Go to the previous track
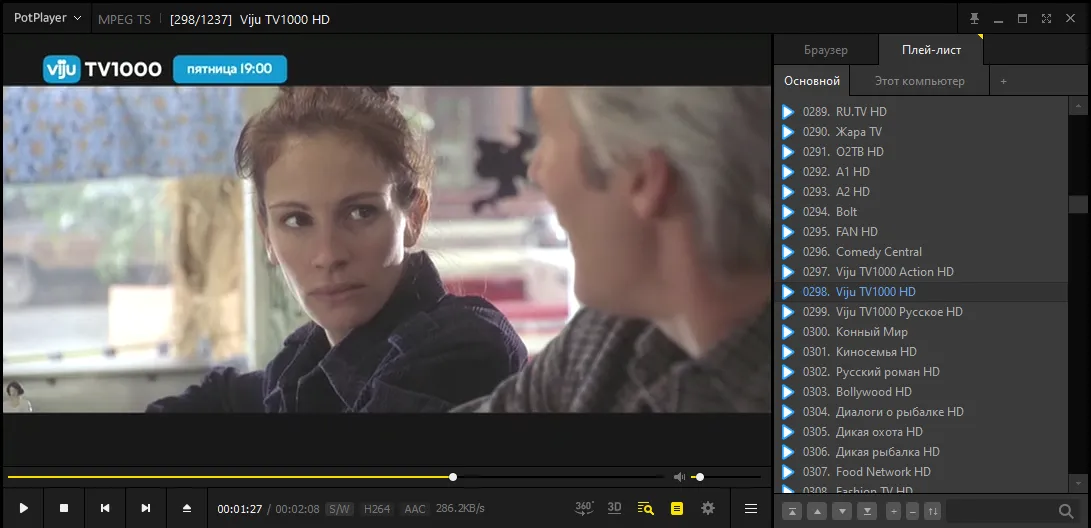Screen dimensions: 1091x528 (x=105, y=509)
